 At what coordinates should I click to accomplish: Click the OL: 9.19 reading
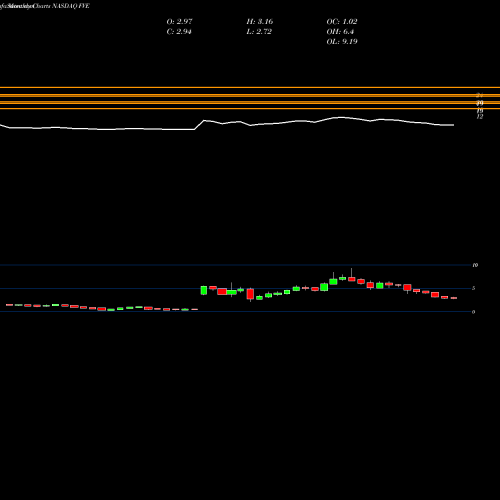click(x=342, y=41)
